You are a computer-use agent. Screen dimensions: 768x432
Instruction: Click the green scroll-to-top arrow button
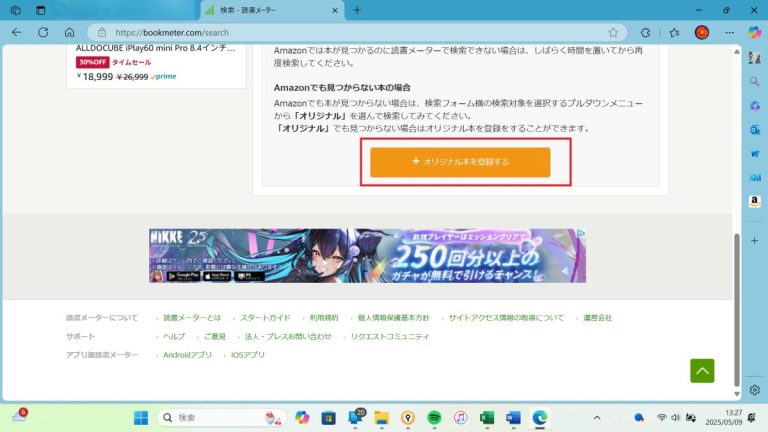coord(702,370)
